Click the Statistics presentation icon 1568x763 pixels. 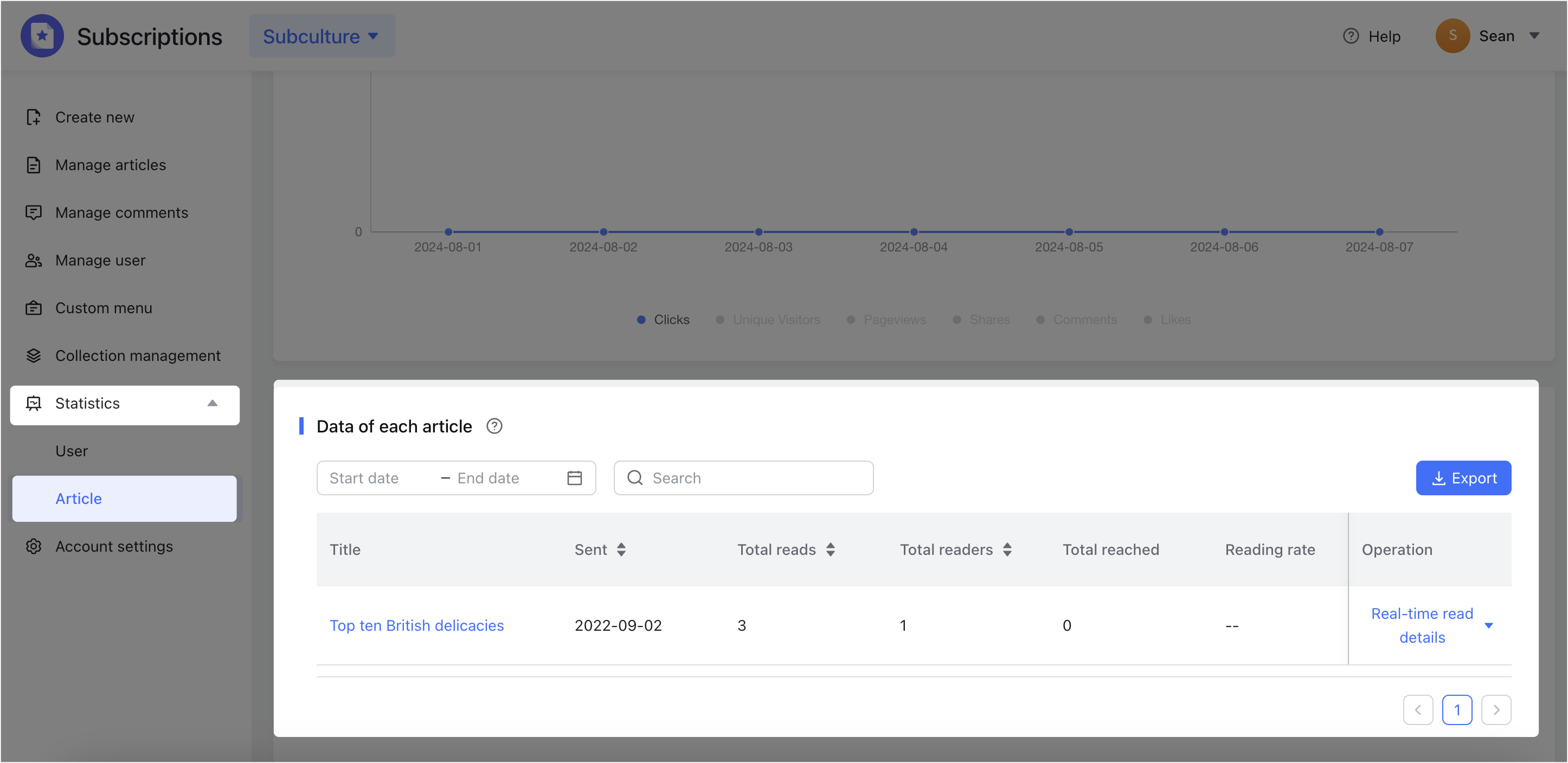pyautogui.click(x=34, y=403)
